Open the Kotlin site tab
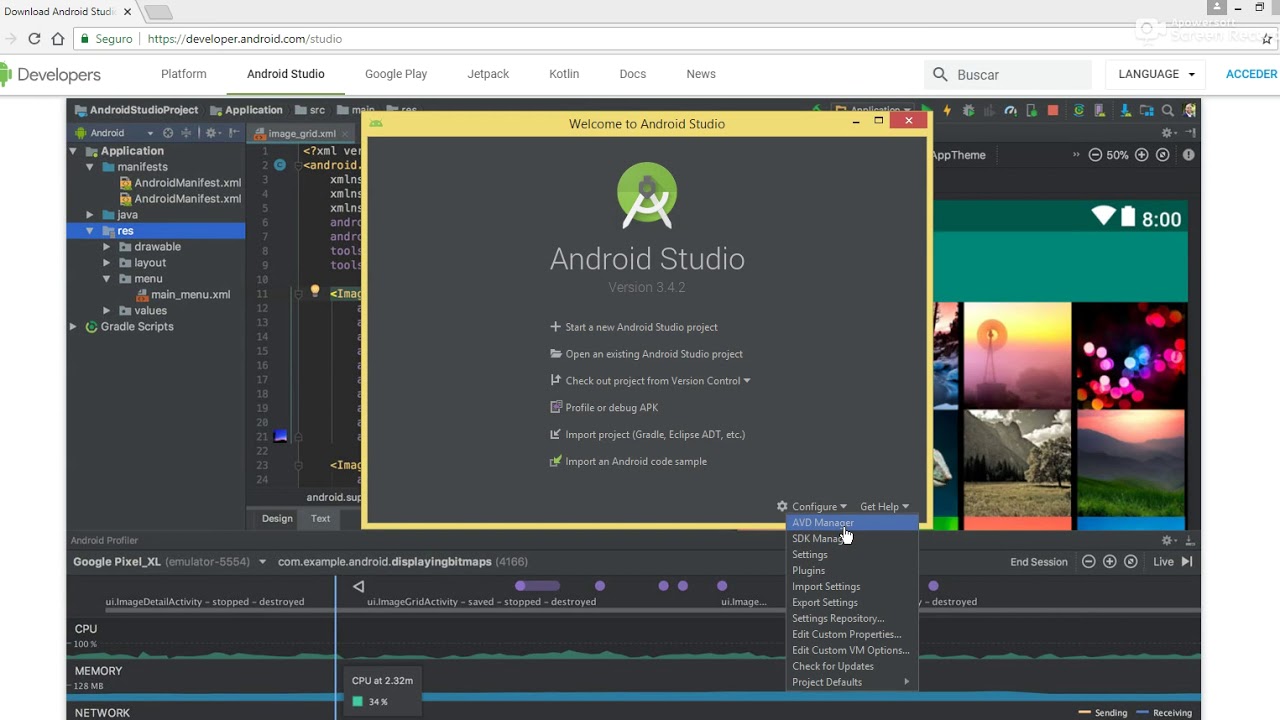The height and width of the screenshot is (720, 1280). (x=564, y=74)
